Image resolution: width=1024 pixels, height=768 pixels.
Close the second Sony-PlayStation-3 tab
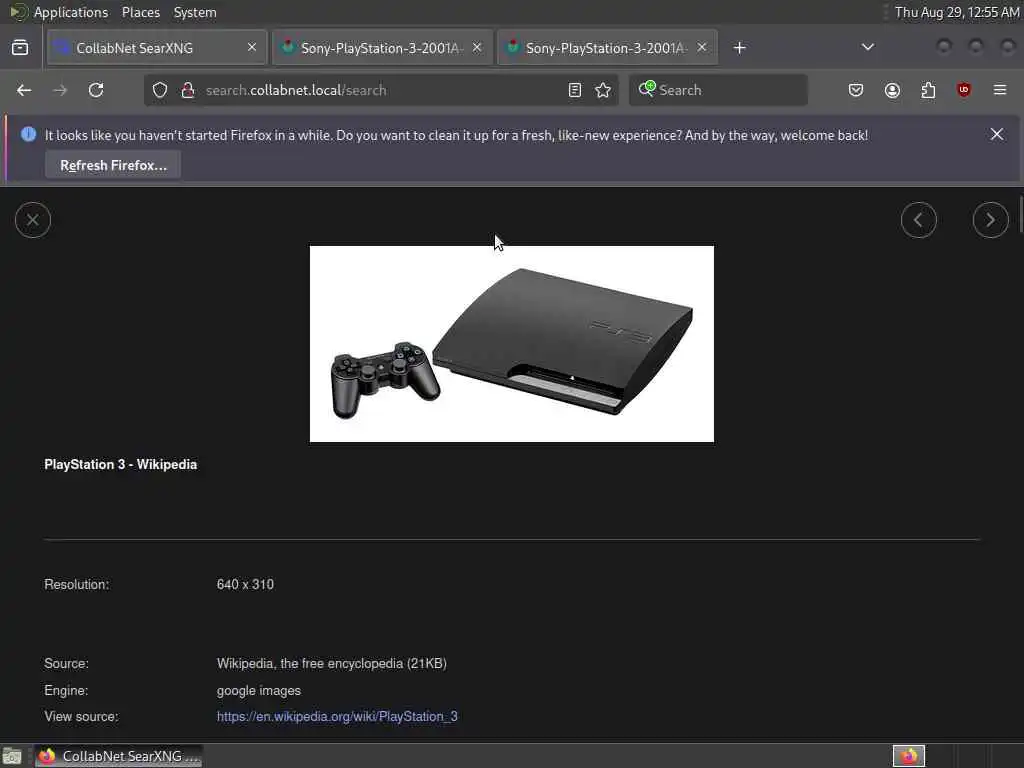(477, 47)
